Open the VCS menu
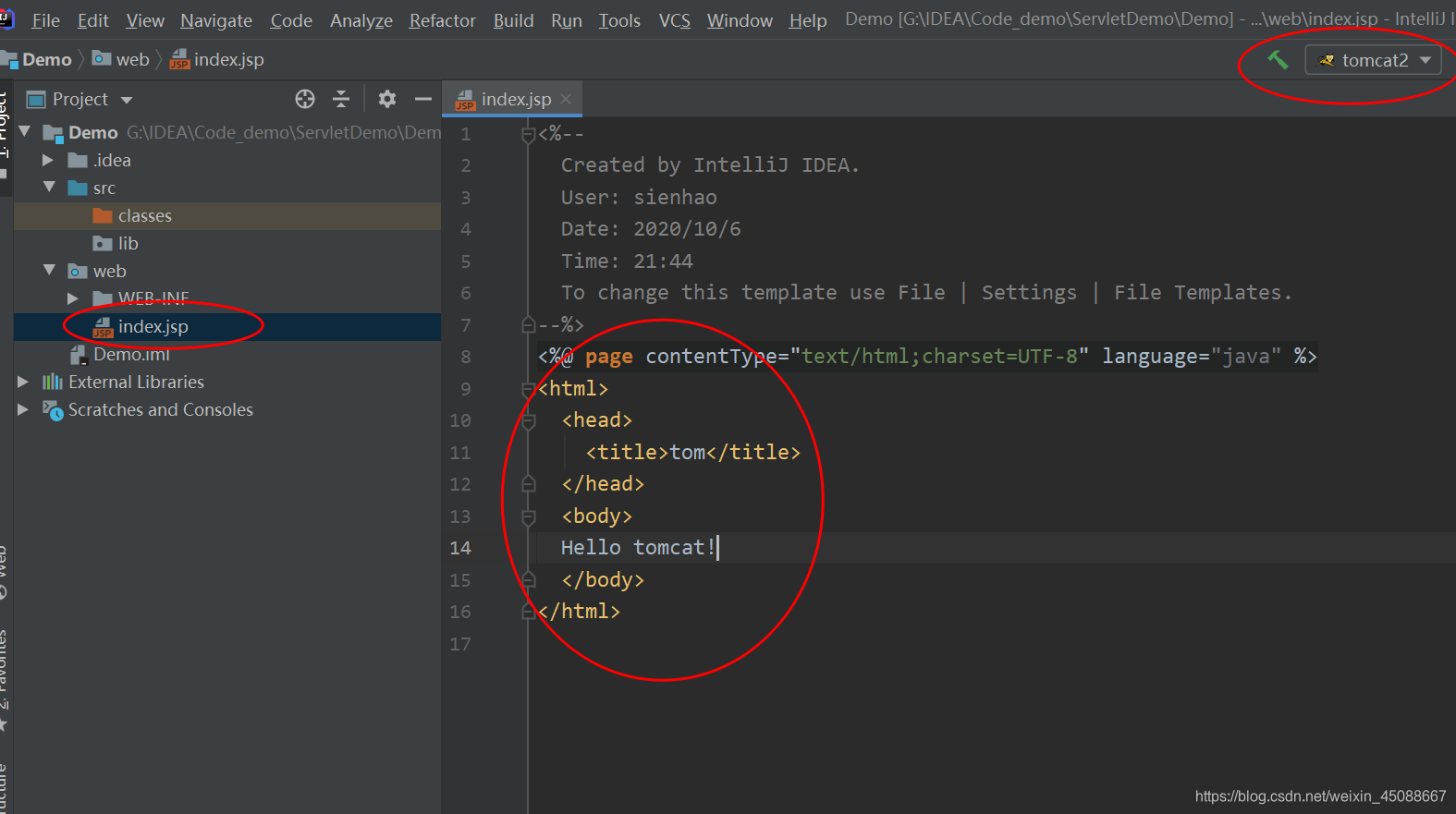This screenshot has height=814, width=1456. 675,20
